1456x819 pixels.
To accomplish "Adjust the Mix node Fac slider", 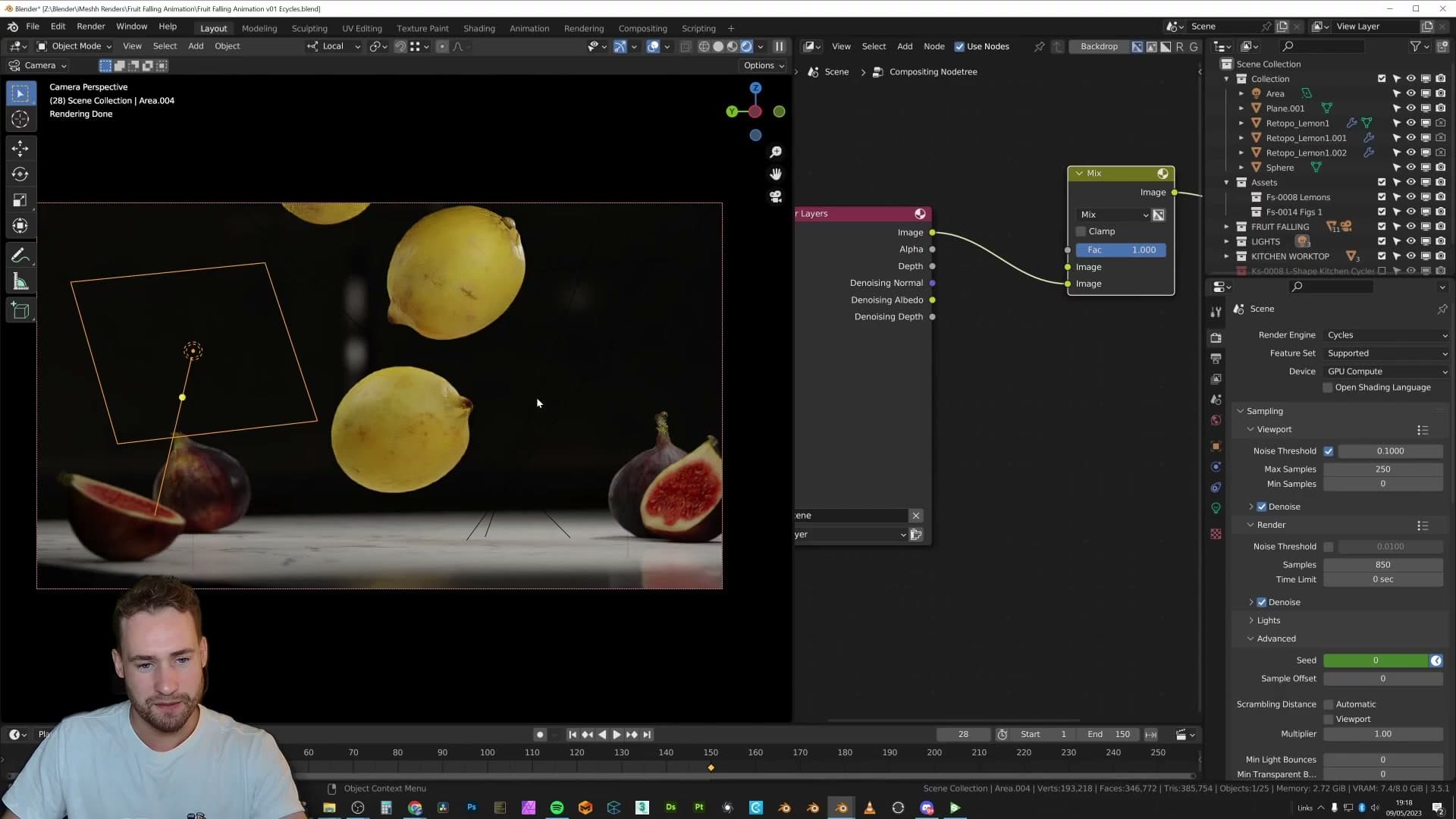I will pos(1121,250).
